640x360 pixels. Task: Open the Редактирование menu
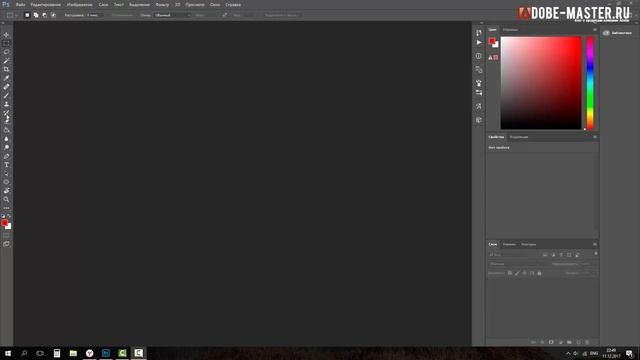46,4
